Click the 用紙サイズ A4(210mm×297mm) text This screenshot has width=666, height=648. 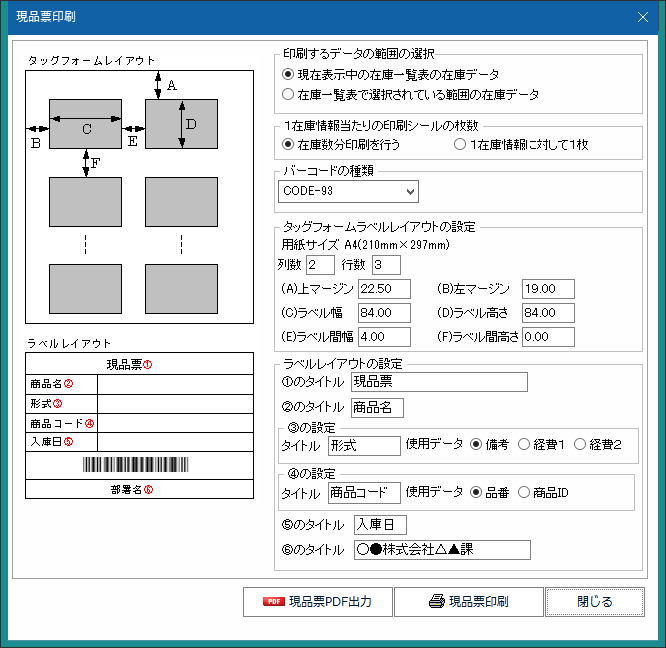coord(365,245)
